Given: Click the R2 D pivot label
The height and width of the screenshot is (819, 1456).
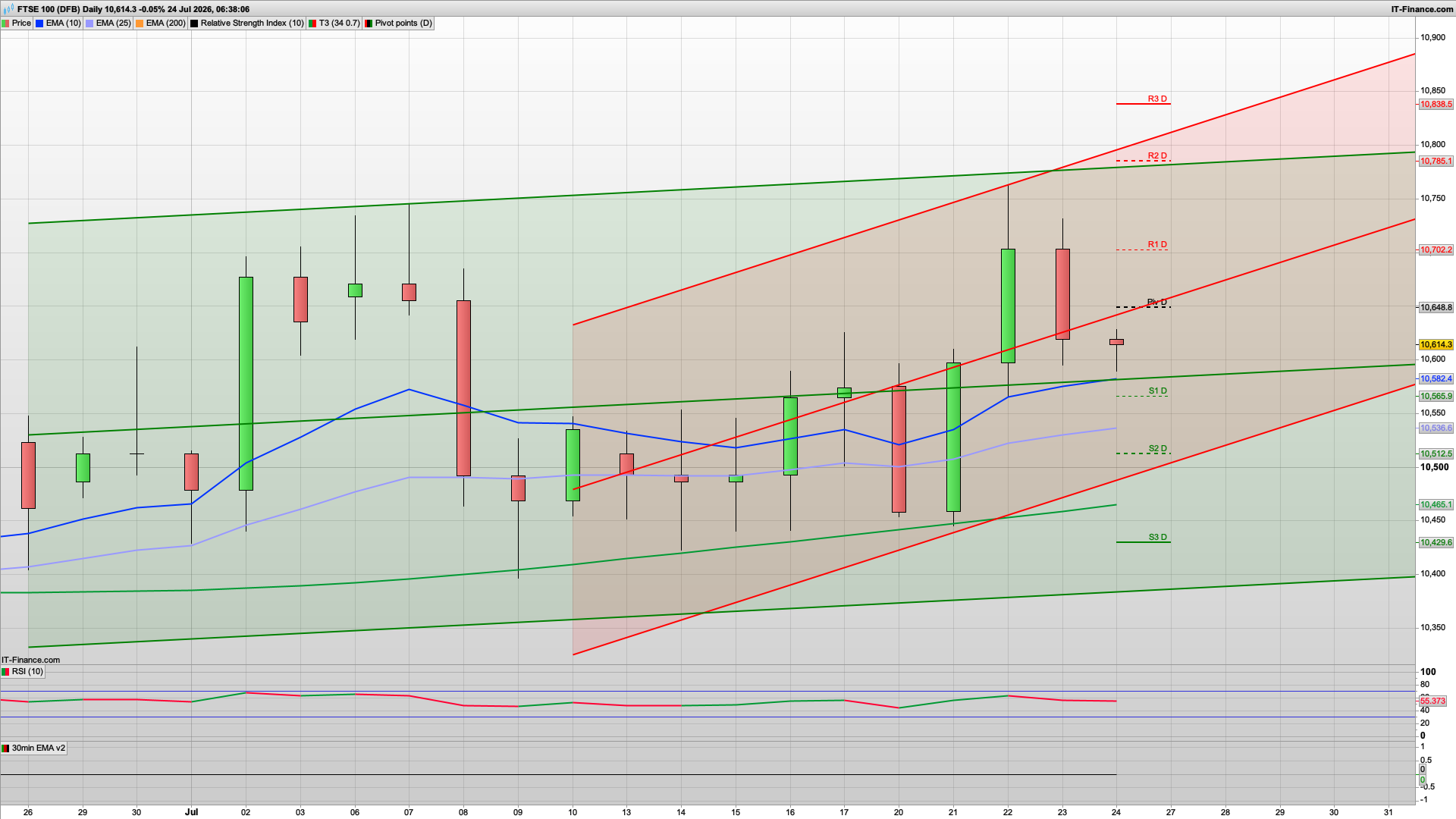Looking at the screenshot, I should click(x=1157, y=156).
